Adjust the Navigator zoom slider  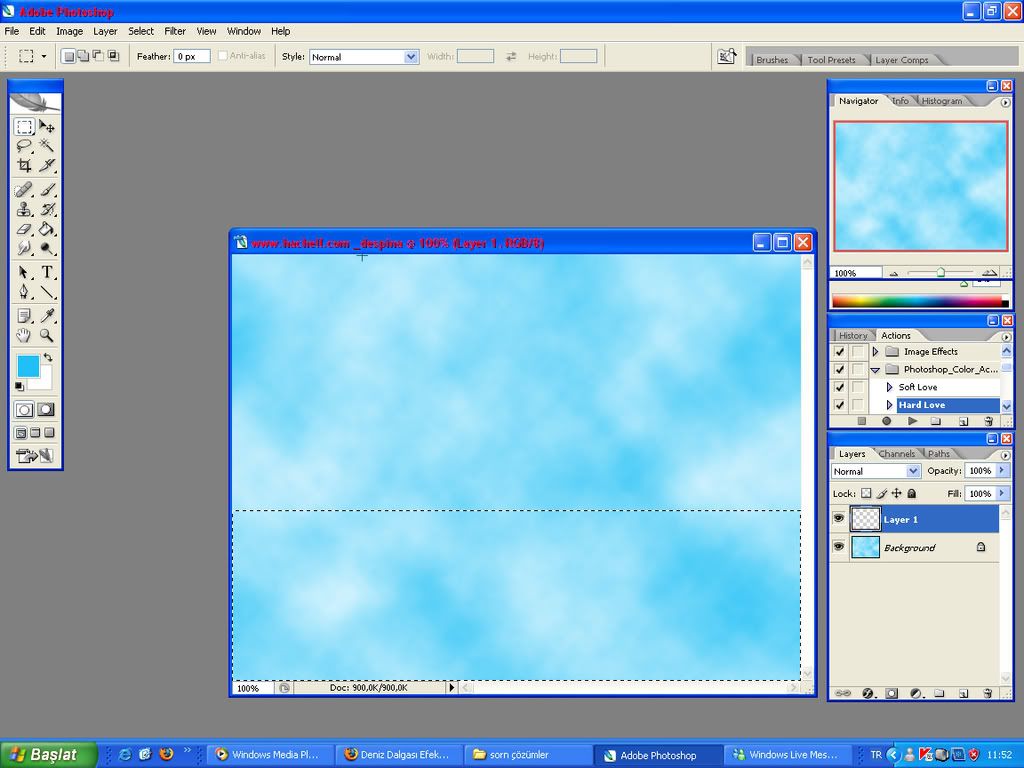pyautogui.click(x=940, y=272)
